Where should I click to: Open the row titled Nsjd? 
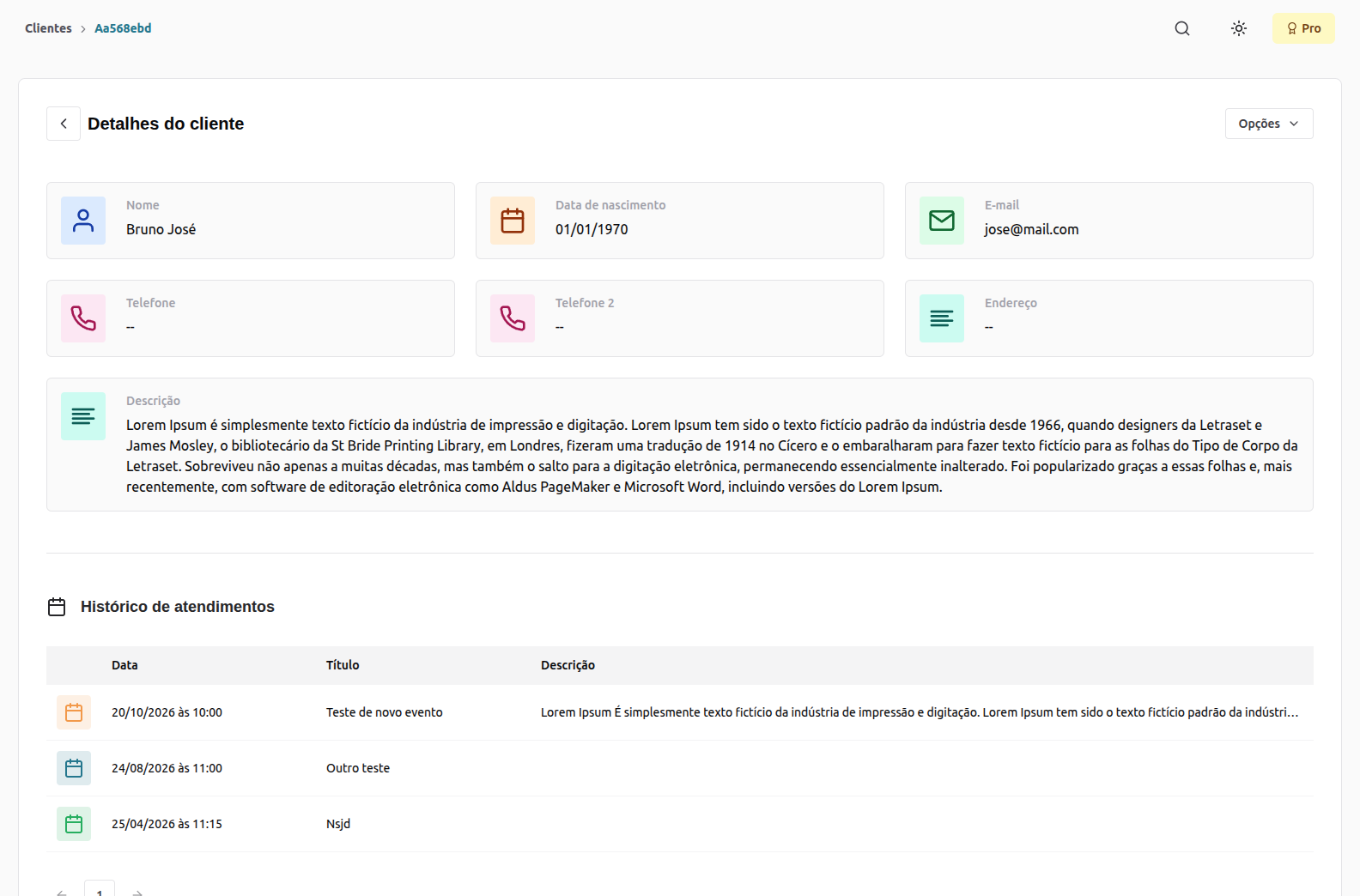pos(338,824)
